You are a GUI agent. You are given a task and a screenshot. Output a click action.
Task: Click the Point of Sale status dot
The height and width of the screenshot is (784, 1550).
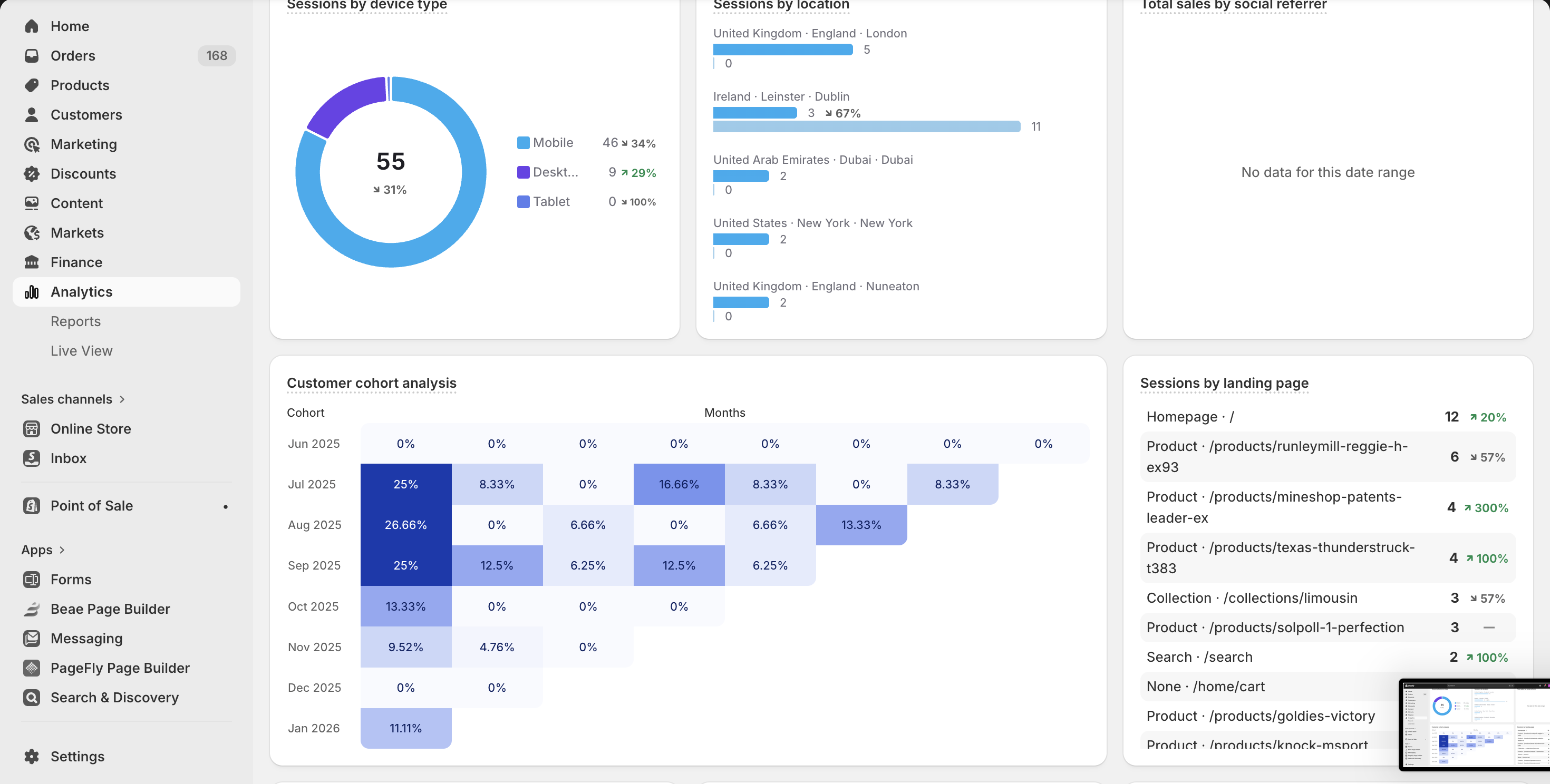226,506
